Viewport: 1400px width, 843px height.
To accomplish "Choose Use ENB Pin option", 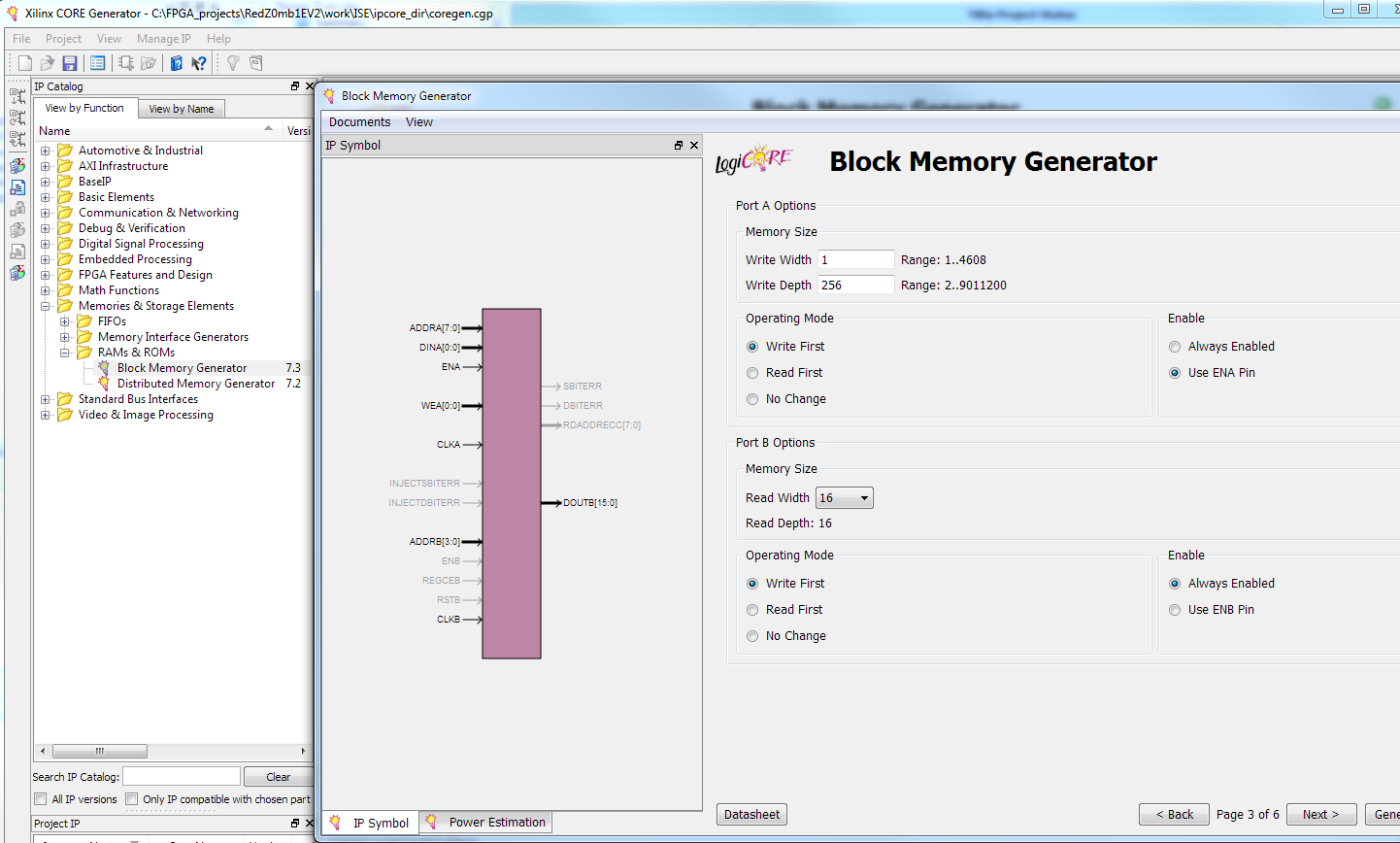I will tap(1175, 610).
